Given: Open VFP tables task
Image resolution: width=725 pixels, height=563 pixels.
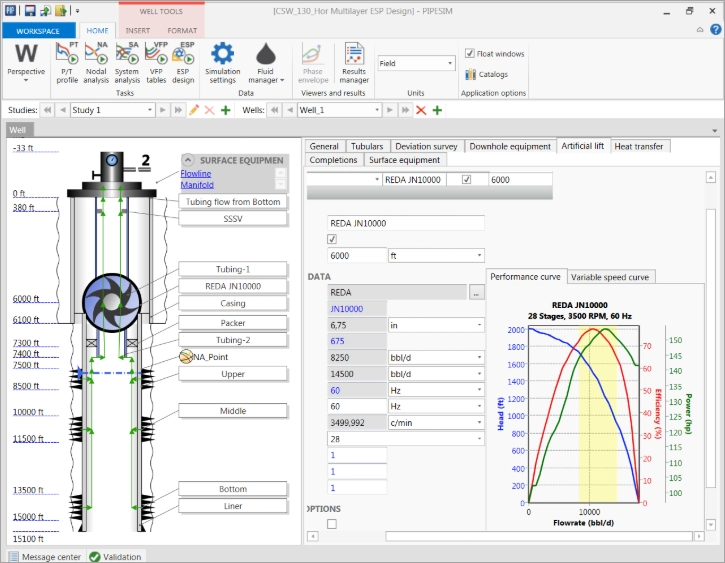Looking at the screenshot, I should click(156, 63).
